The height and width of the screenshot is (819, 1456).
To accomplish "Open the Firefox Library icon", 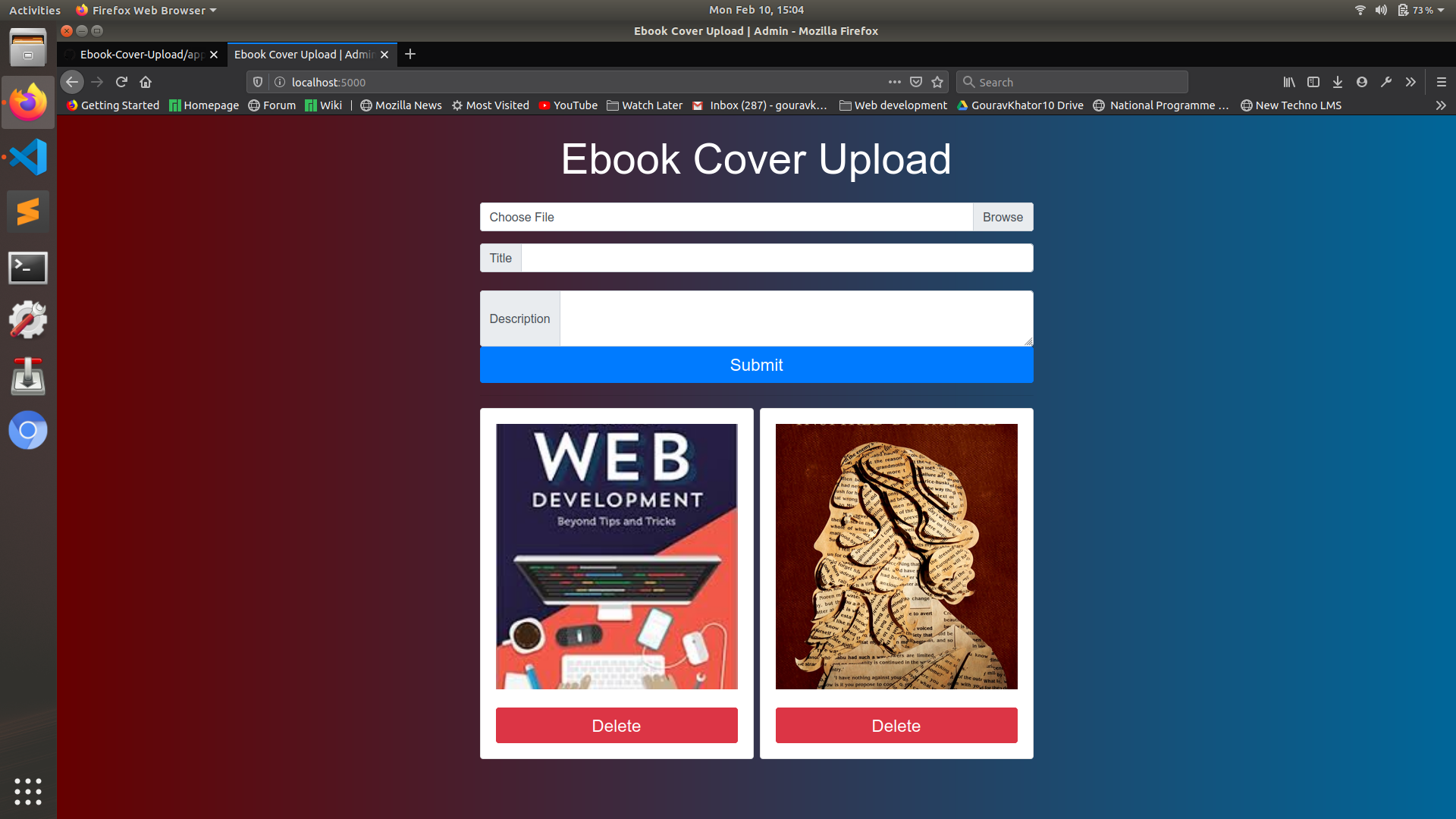I will [1289, 82].
